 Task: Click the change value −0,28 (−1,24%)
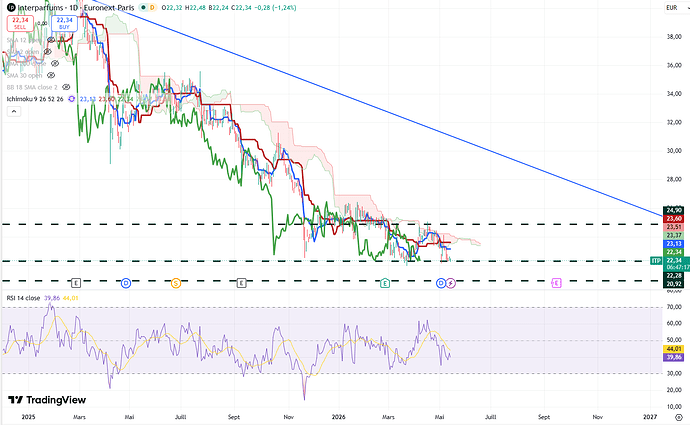tap(275, 7)
